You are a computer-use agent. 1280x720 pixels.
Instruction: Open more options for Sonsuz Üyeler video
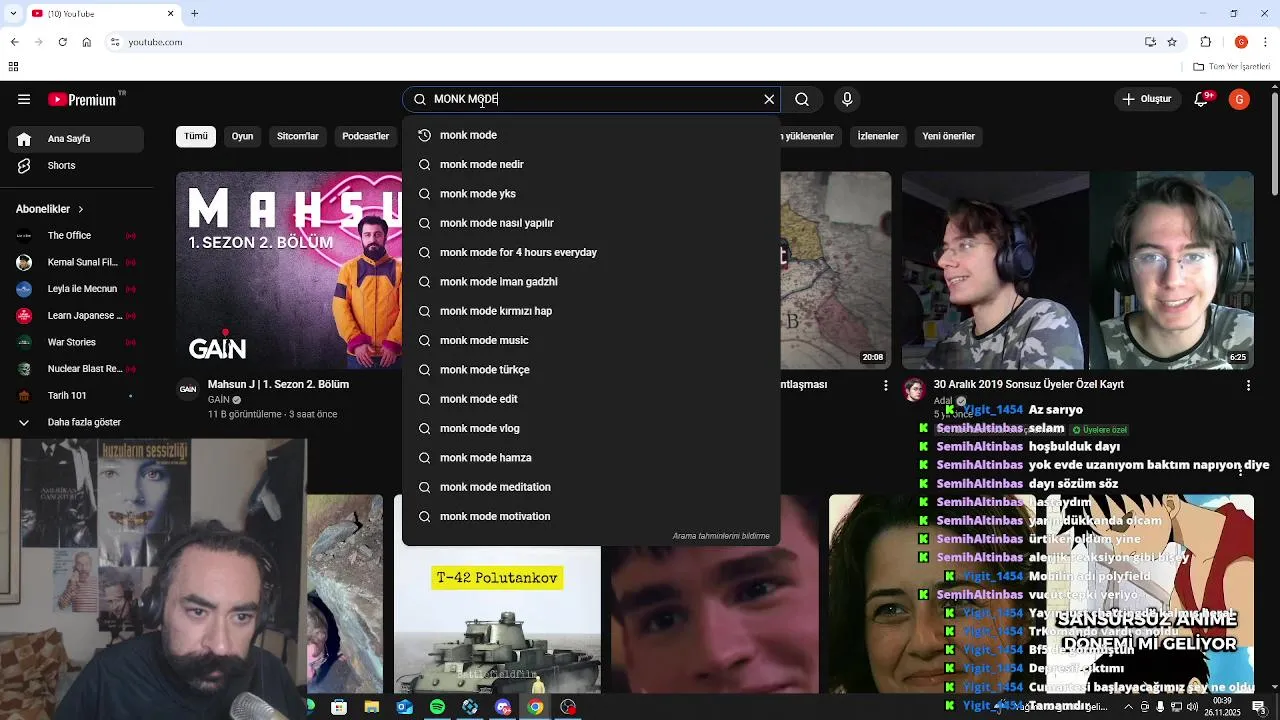(x=1248, y=385)
